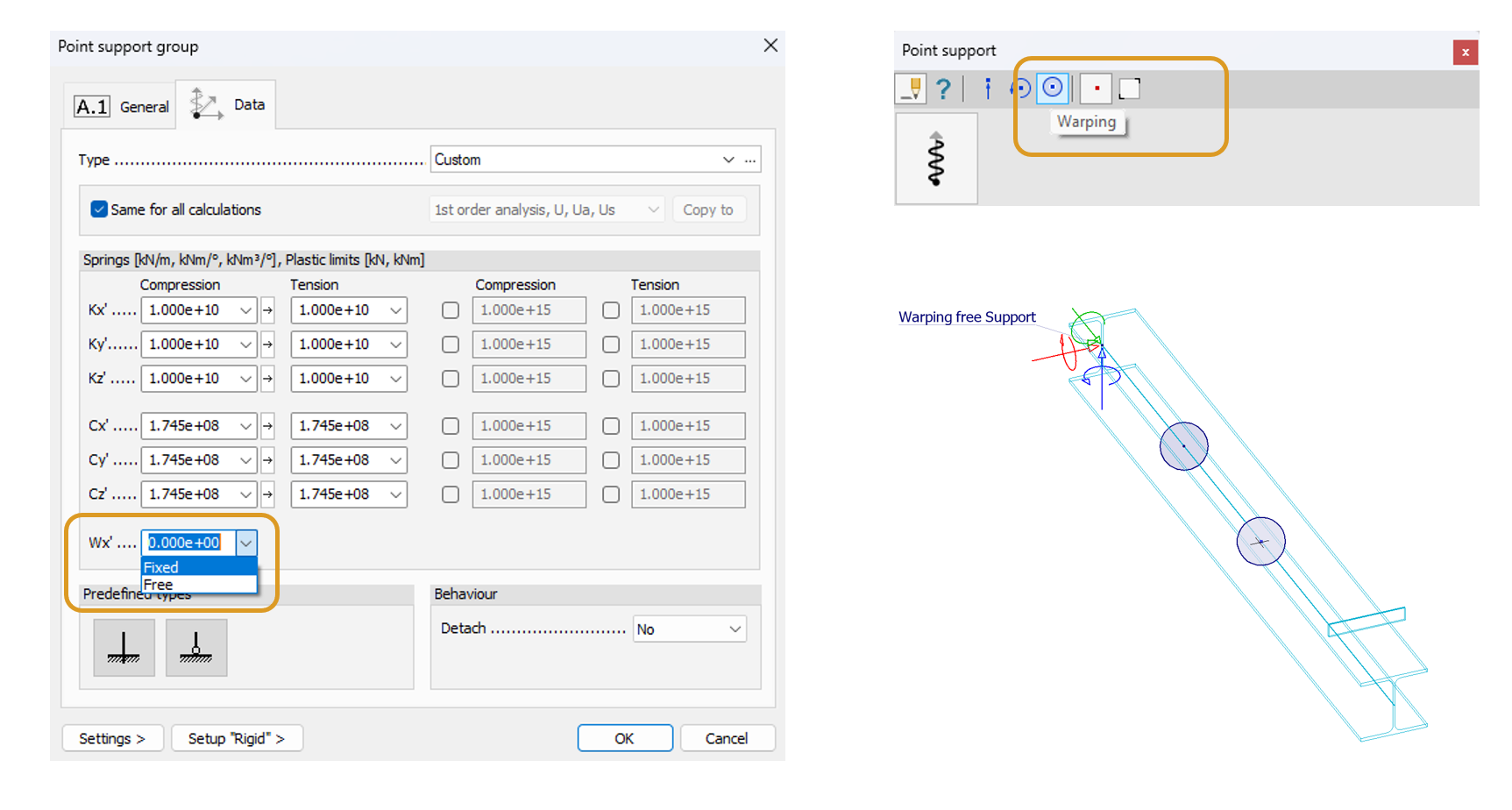Choose the fixed support predefined type

tap(124, 648)
